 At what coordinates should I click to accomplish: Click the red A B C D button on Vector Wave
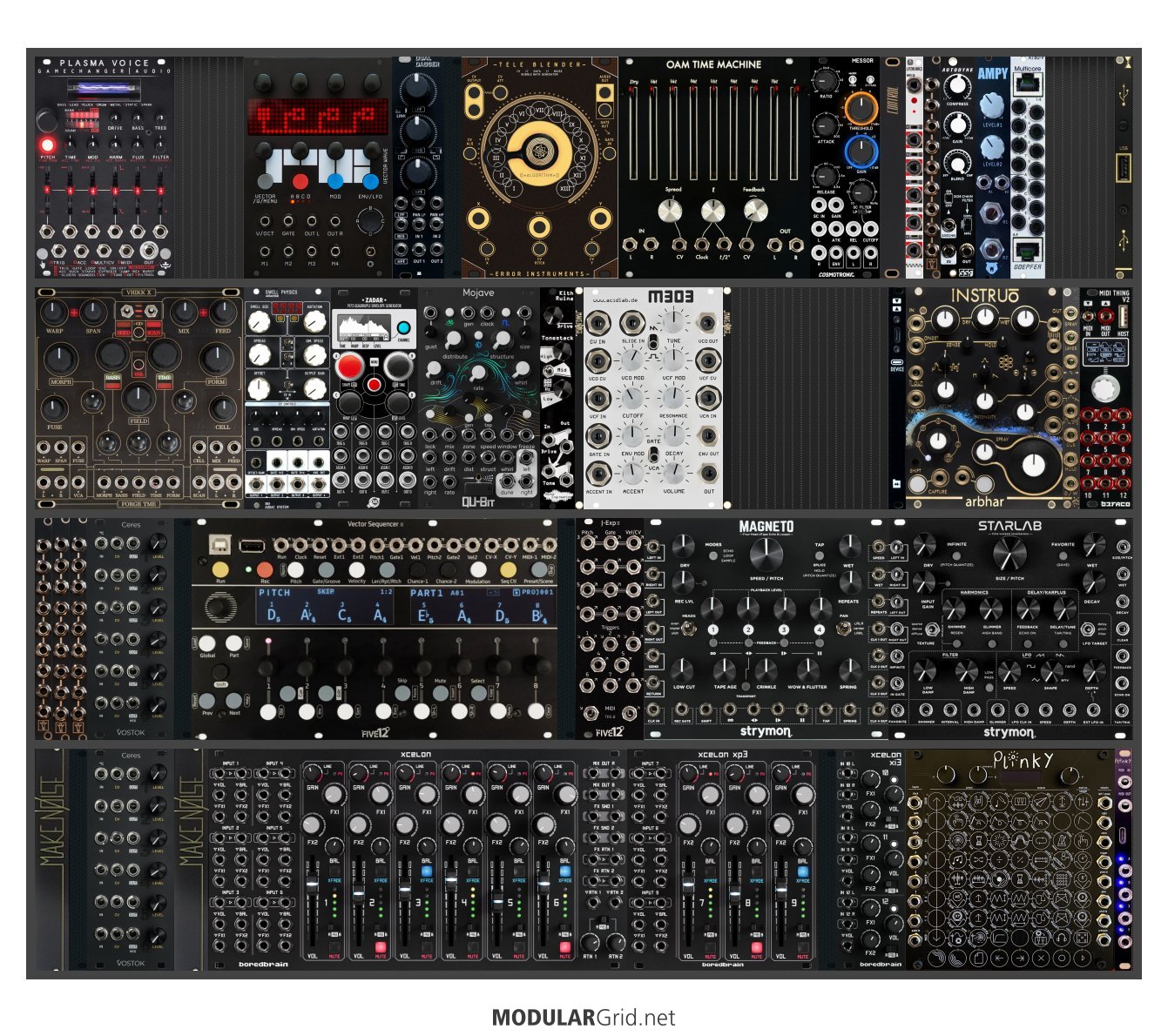click(300, 182)
